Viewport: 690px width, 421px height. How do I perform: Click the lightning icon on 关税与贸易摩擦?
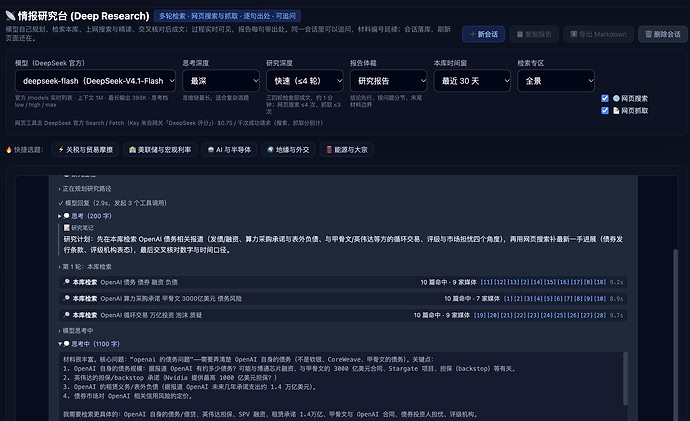click(61, 150)
